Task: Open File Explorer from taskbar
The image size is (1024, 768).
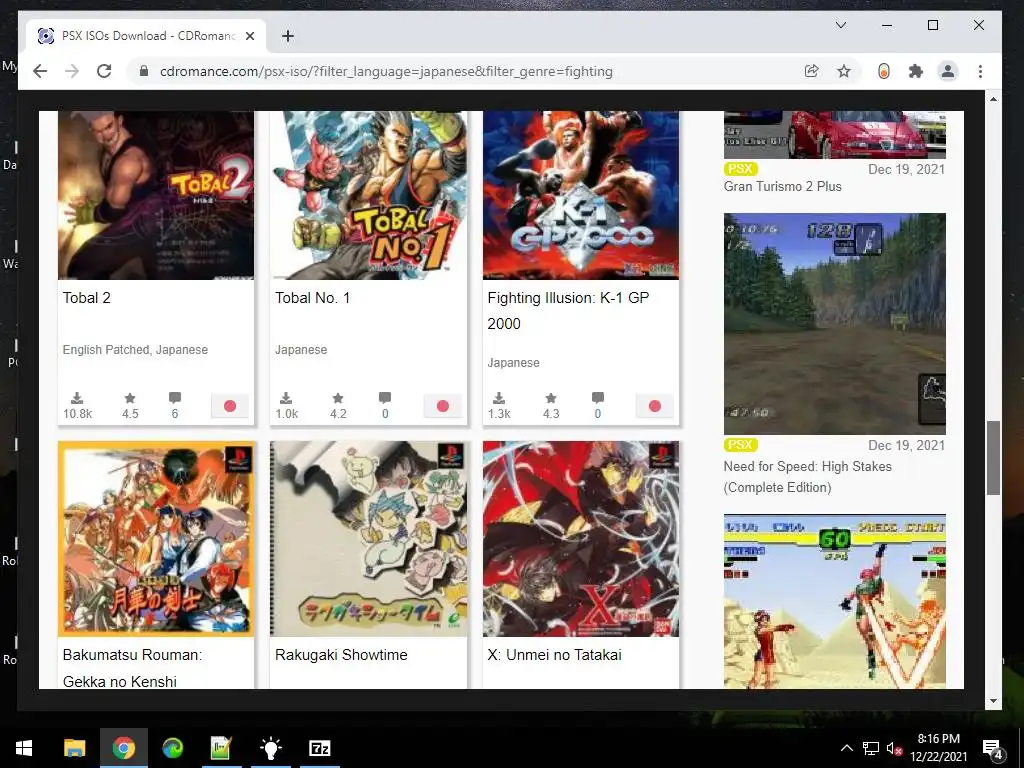Action: (74, 748)
